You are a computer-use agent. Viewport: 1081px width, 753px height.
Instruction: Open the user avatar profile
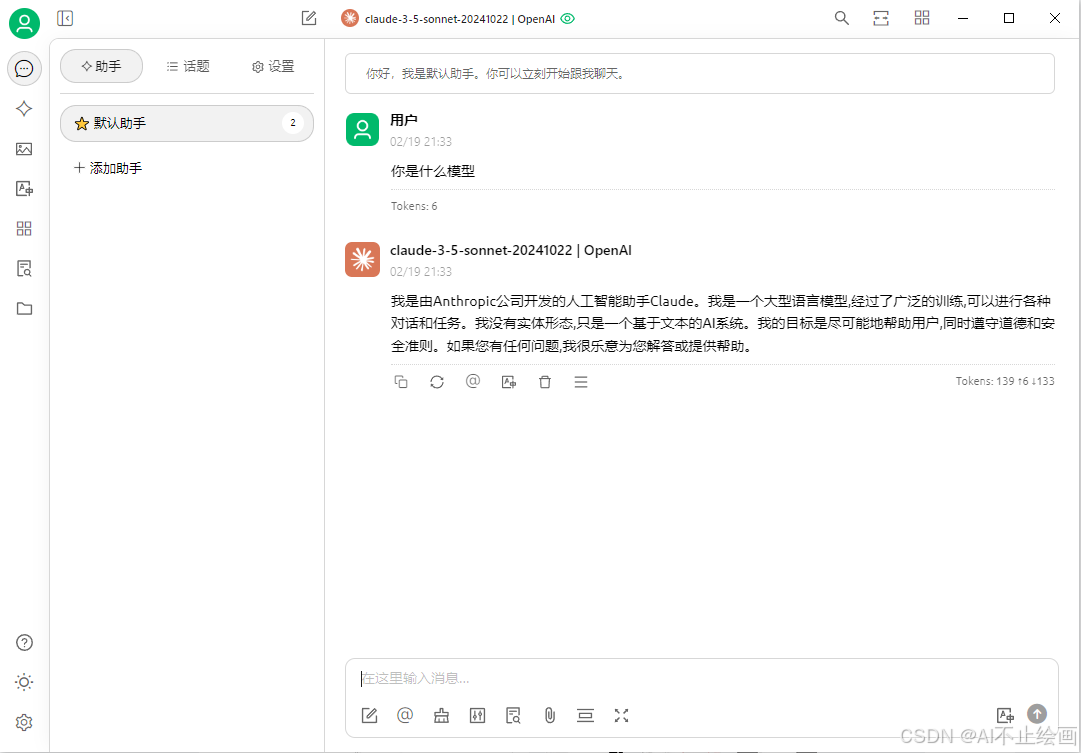click(x=24, y=23)
